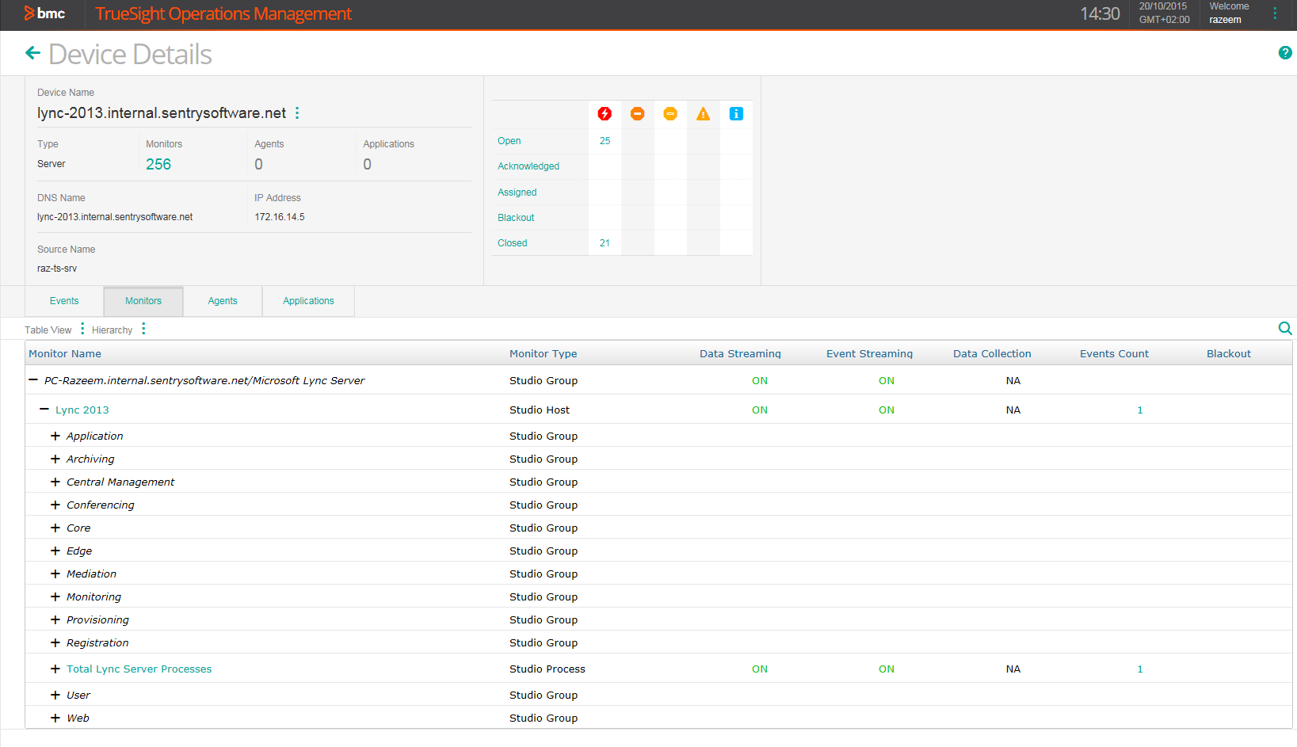Click events count for Total Lync Server Processes
This screenshot has height=747, width=1297.
(x=1140, y=669)
